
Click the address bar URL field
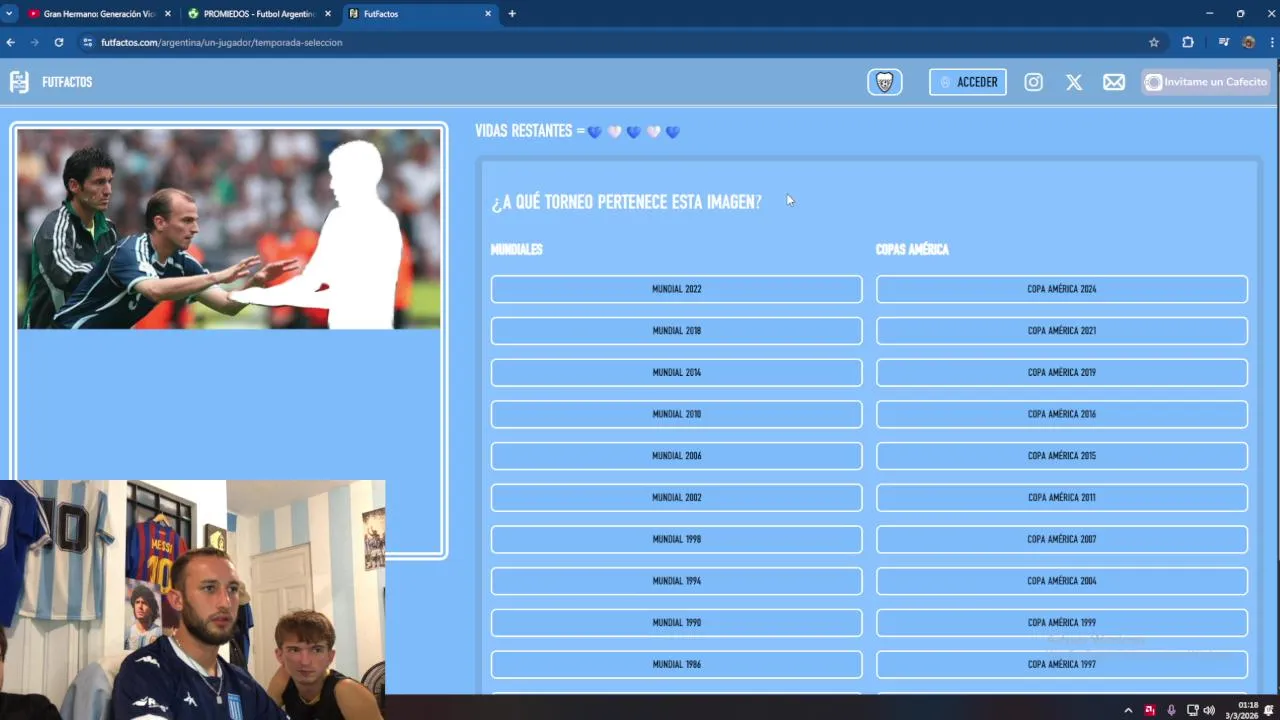coord(620,42)
